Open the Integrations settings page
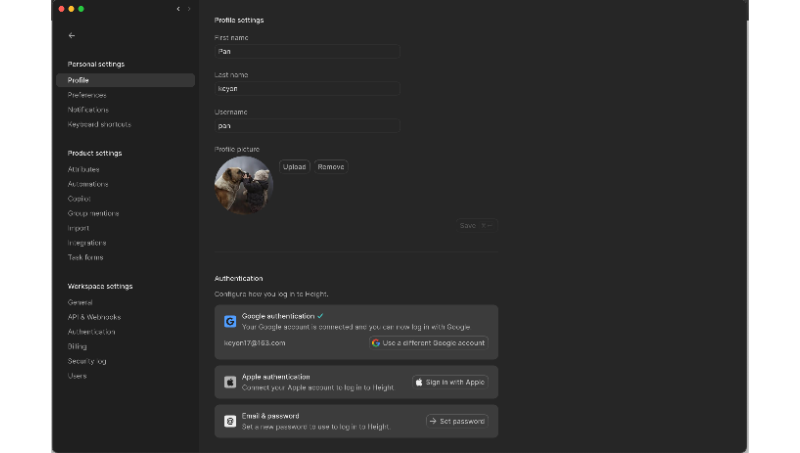Screen dimensions: 800x453 [87, 243]
